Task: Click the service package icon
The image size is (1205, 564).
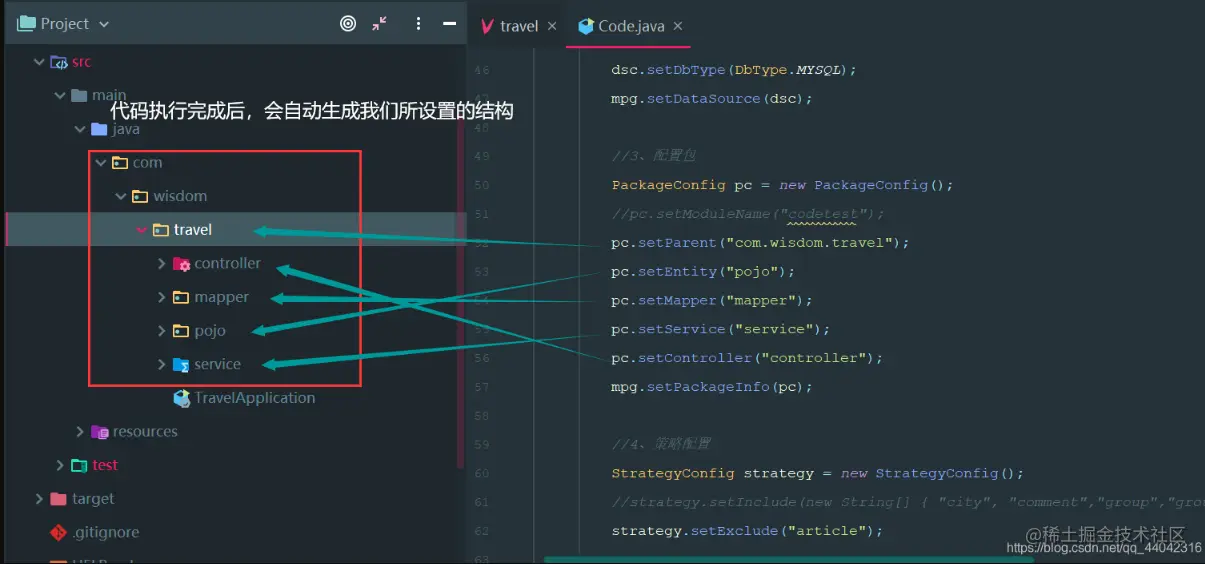Action: pyautogui.click(x=181, y=365)
